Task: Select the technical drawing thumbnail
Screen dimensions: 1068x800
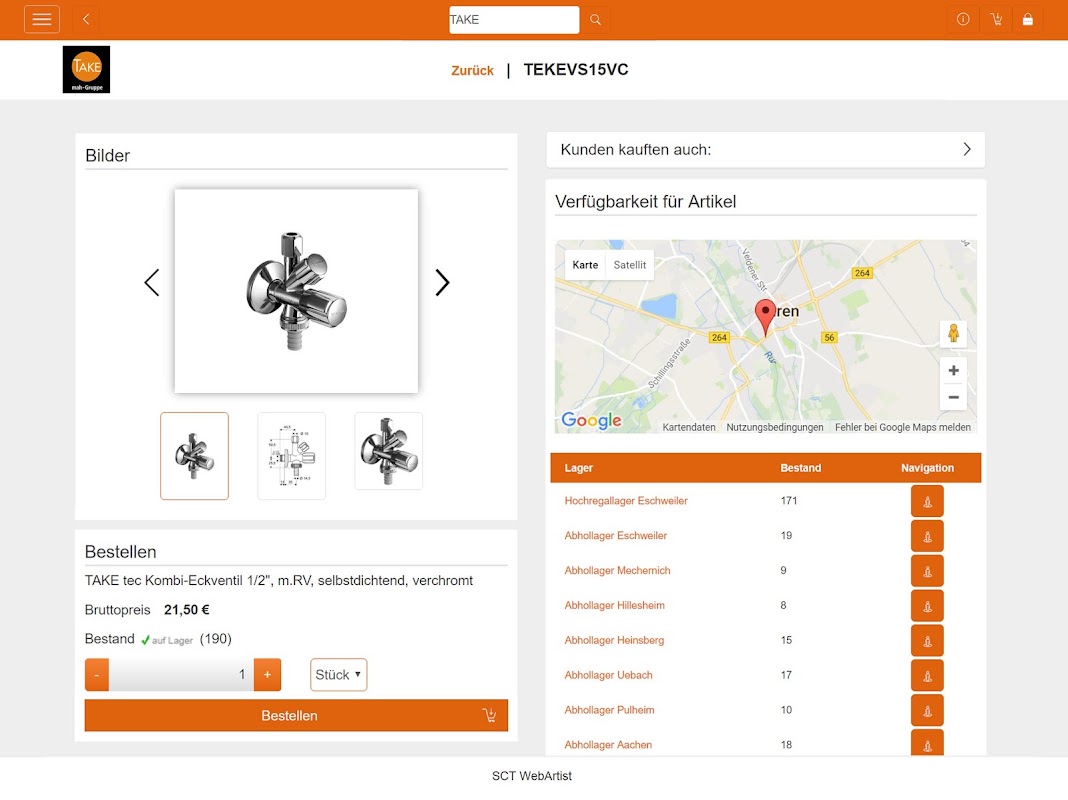Action: (292, 455)
